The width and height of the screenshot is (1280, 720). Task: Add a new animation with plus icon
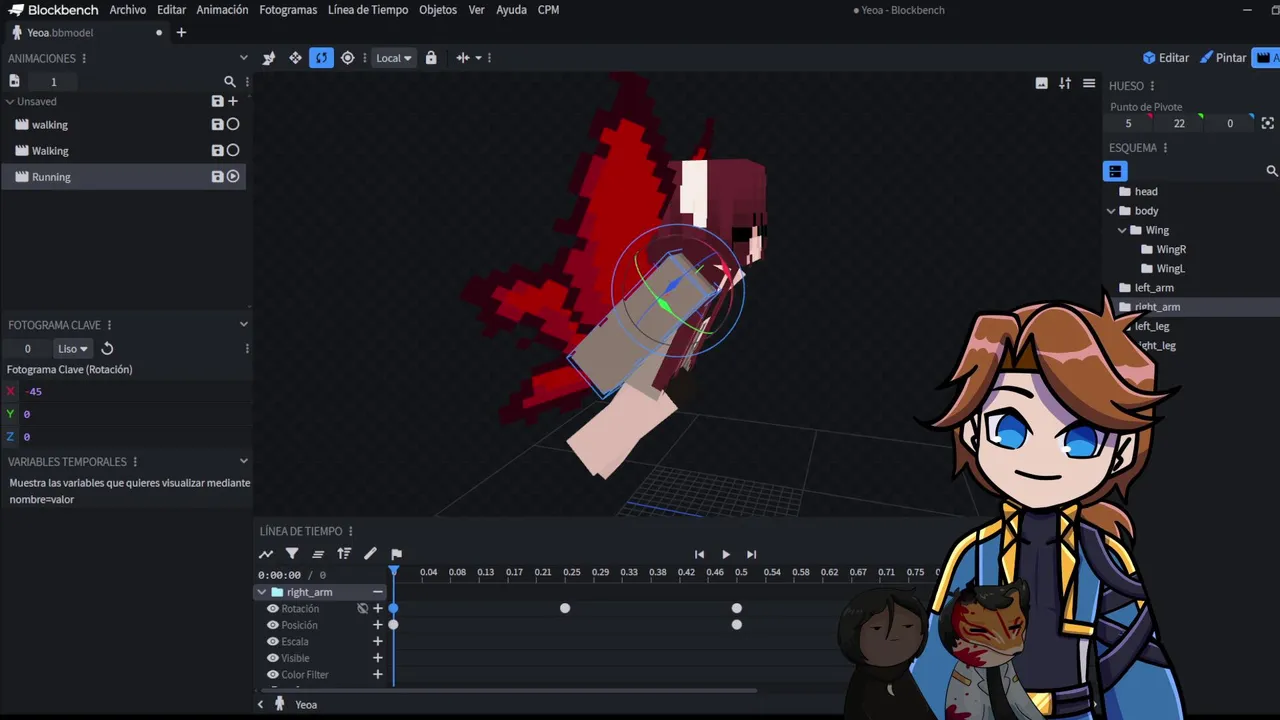pos(233,101)
